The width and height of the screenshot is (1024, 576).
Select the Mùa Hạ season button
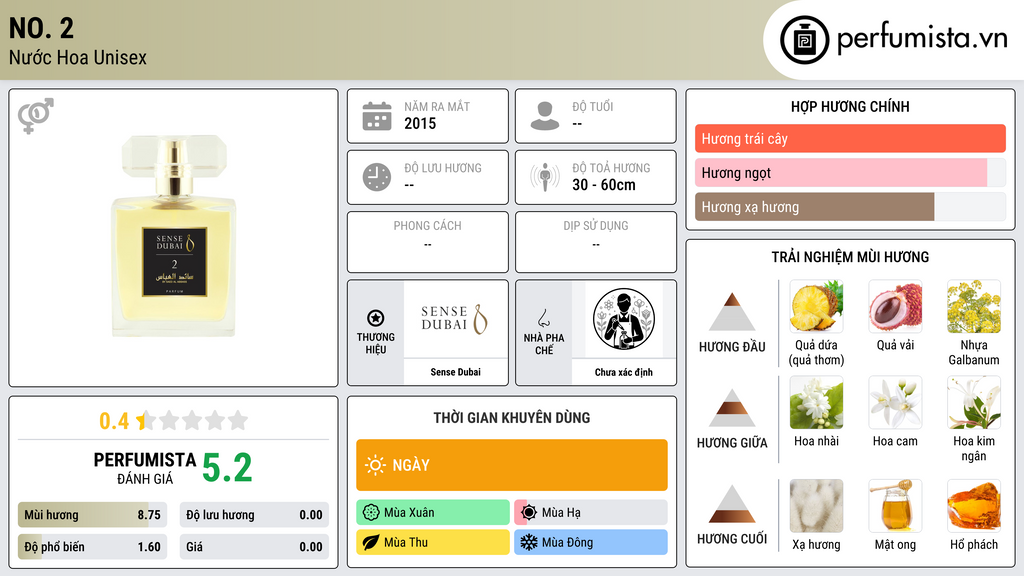[x=591, y=513]
